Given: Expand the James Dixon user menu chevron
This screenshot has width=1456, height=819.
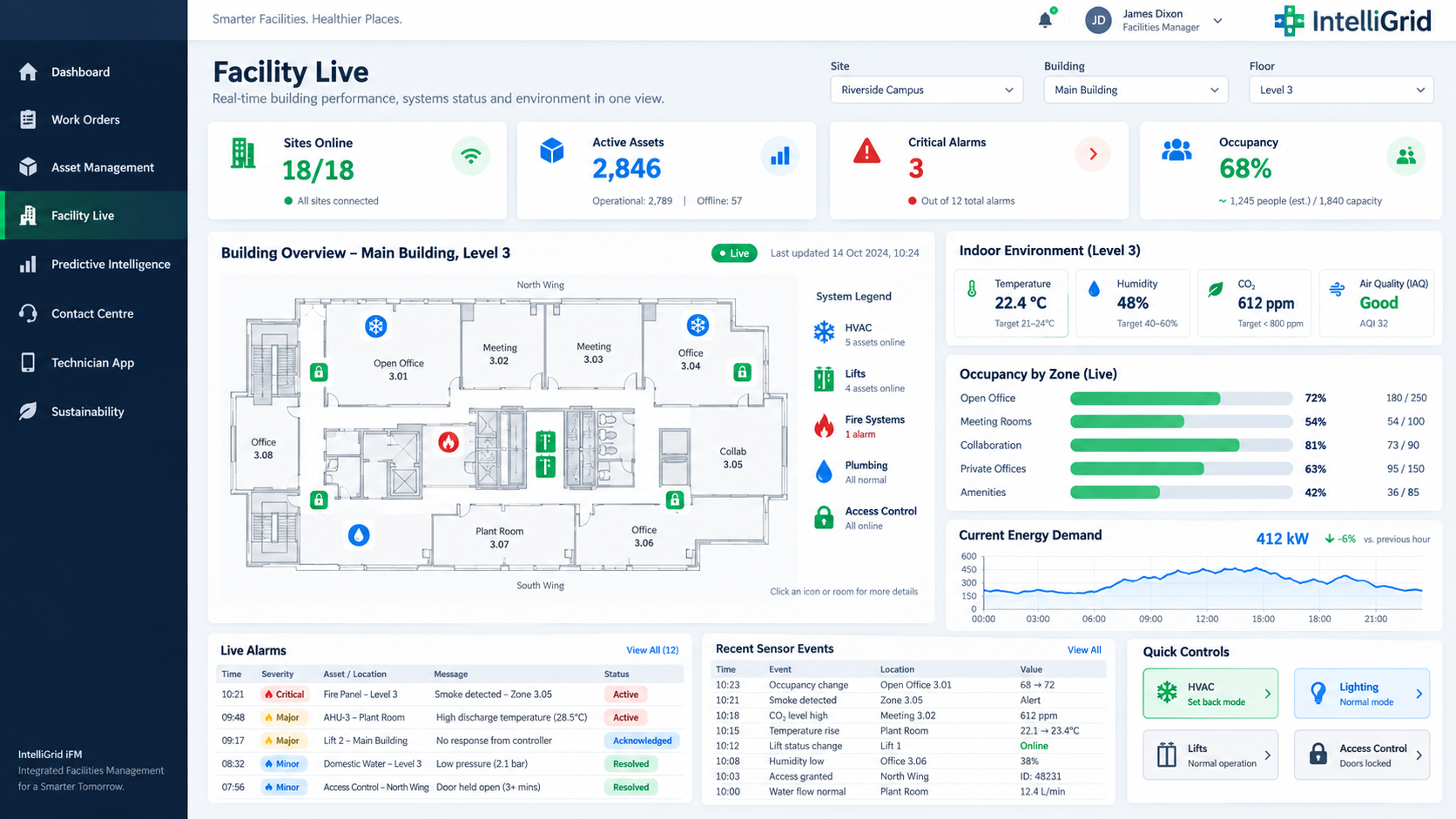Looking at the screenshot, I should pos(1217,21).
